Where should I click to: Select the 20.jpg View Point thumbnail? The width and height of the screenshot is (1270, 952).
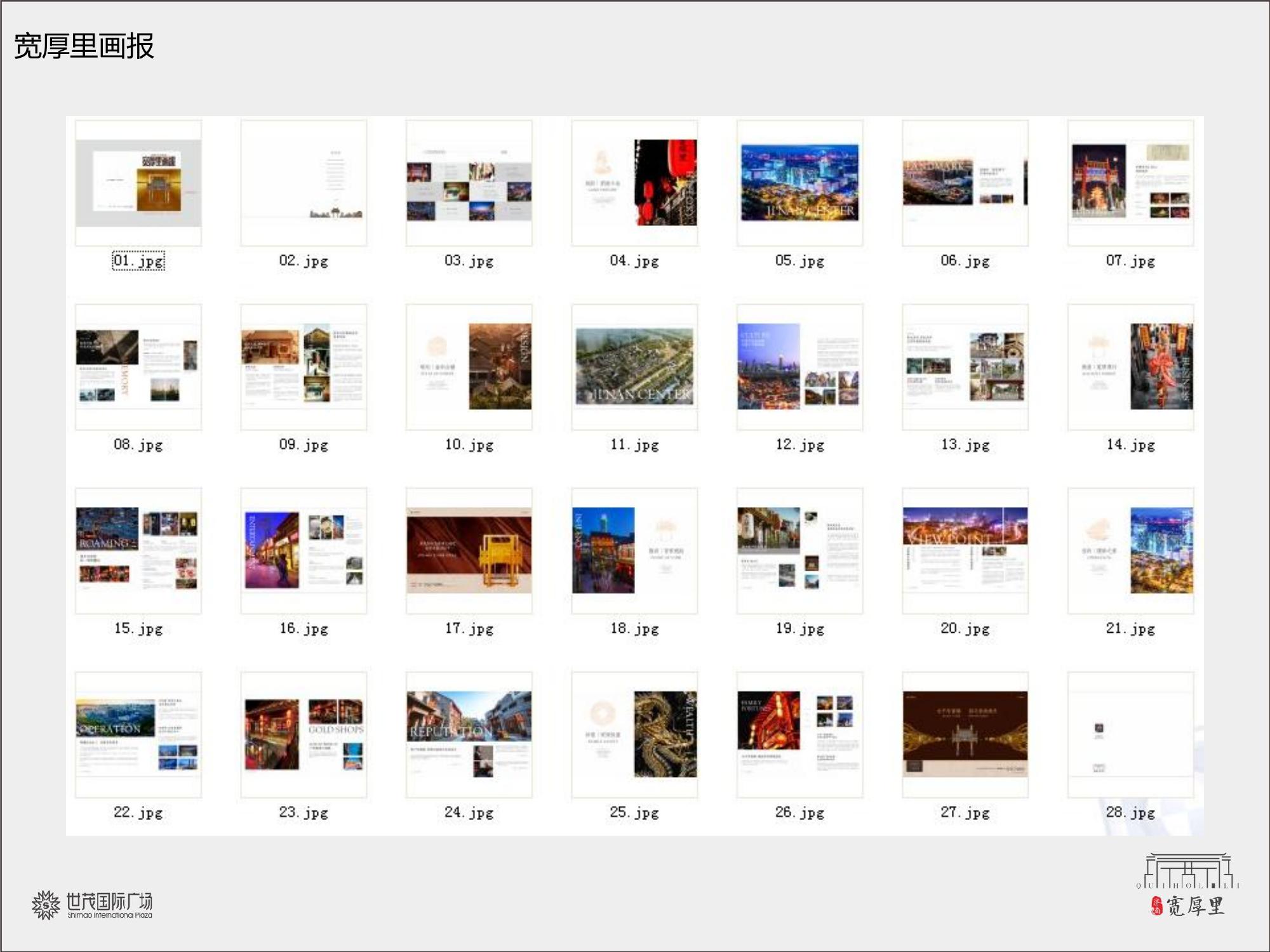(965, 551)
